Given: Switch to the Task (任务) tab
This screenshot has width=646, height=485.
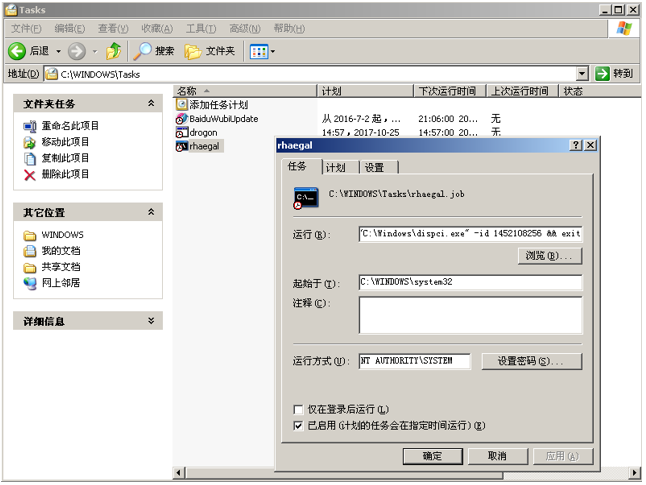Looking at the screenshot, I should [301, 166].
